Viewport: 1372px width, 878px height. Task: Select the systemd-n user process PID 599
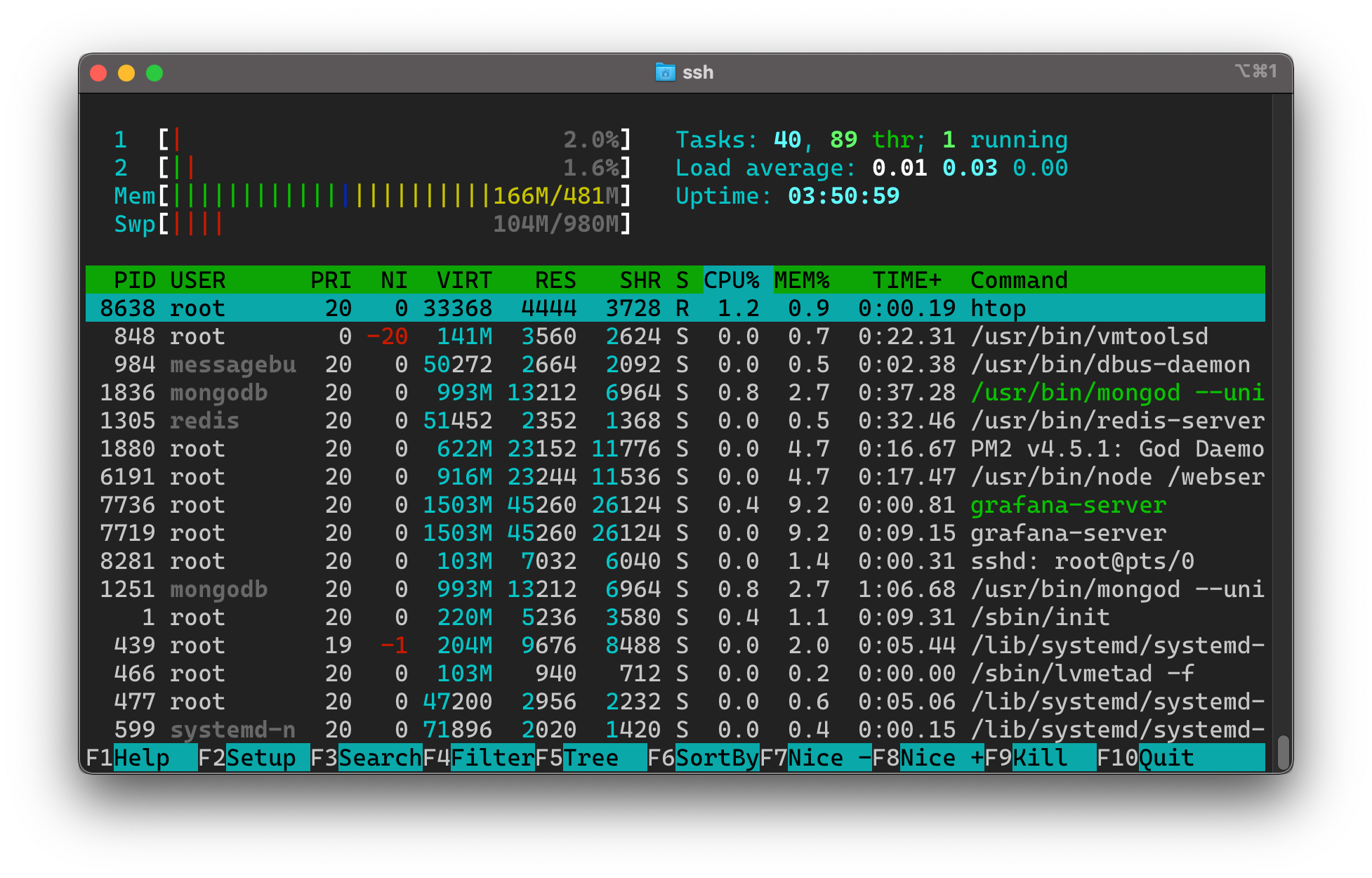pos(675,730)
